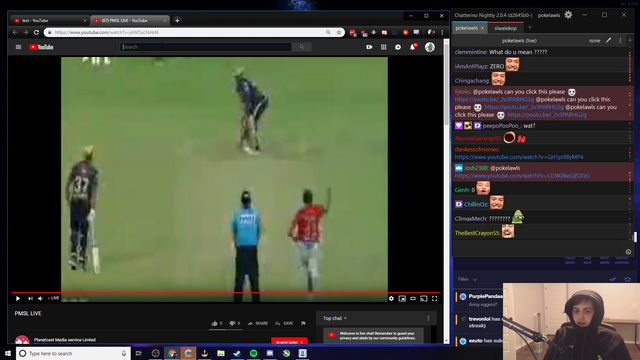This screenshot has width=640, height=360.
Task: Mute the video volume
Action: tap(40, 298)
